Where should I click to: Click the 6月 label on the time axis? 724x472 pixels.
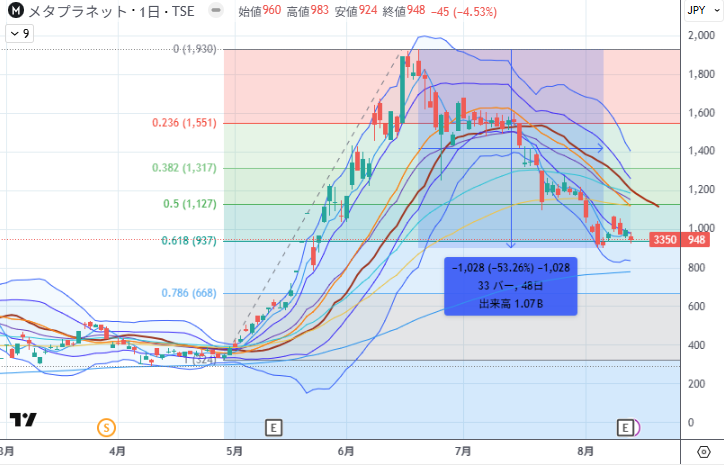348,452
